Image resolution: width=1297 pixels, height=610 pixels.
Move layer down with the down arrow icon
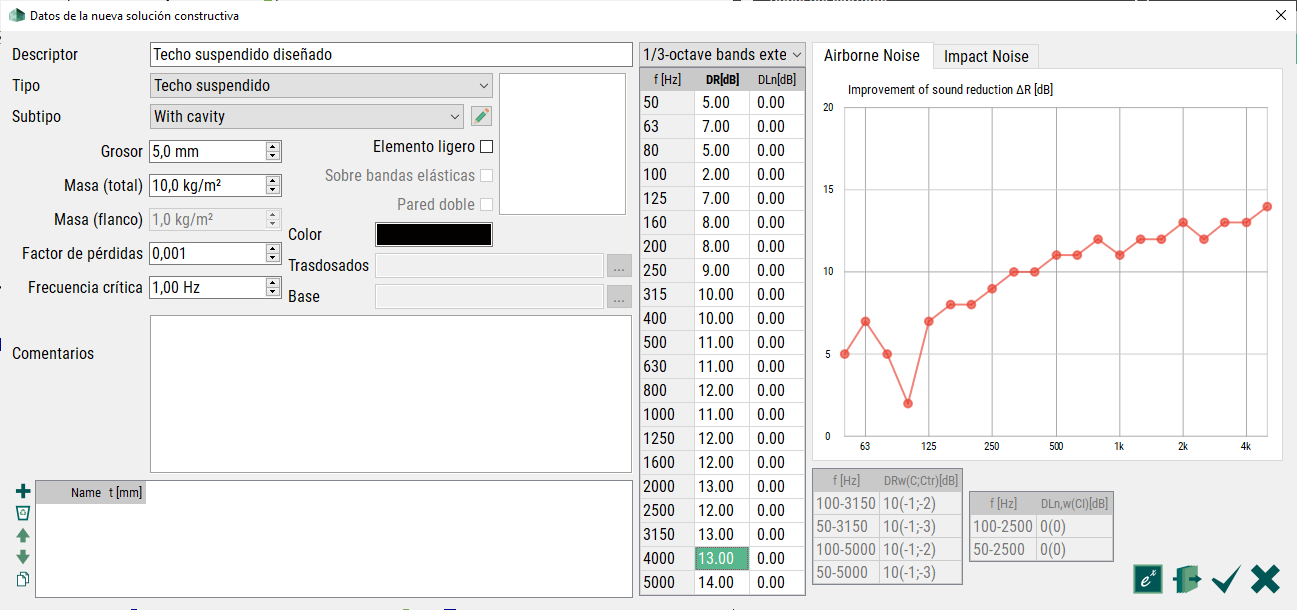tap(23, 557)
